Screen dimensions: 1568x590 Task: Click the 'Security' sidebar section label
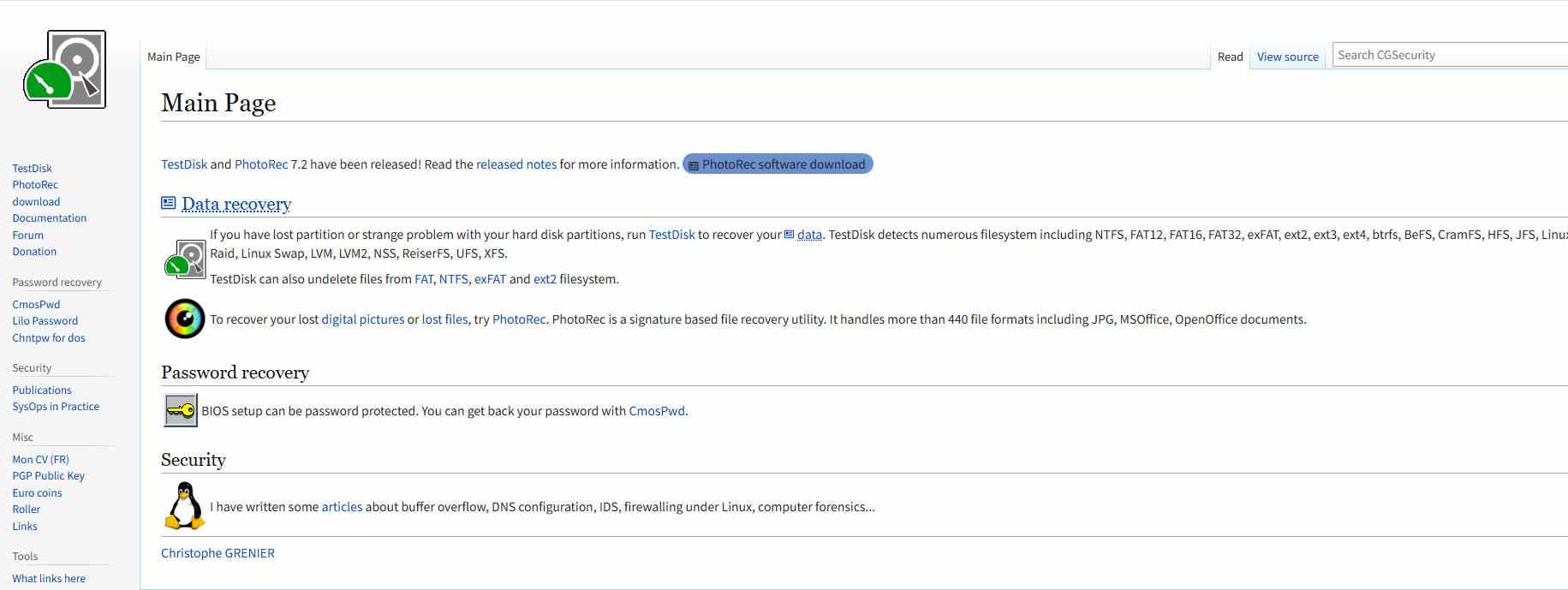click(32, 368)
